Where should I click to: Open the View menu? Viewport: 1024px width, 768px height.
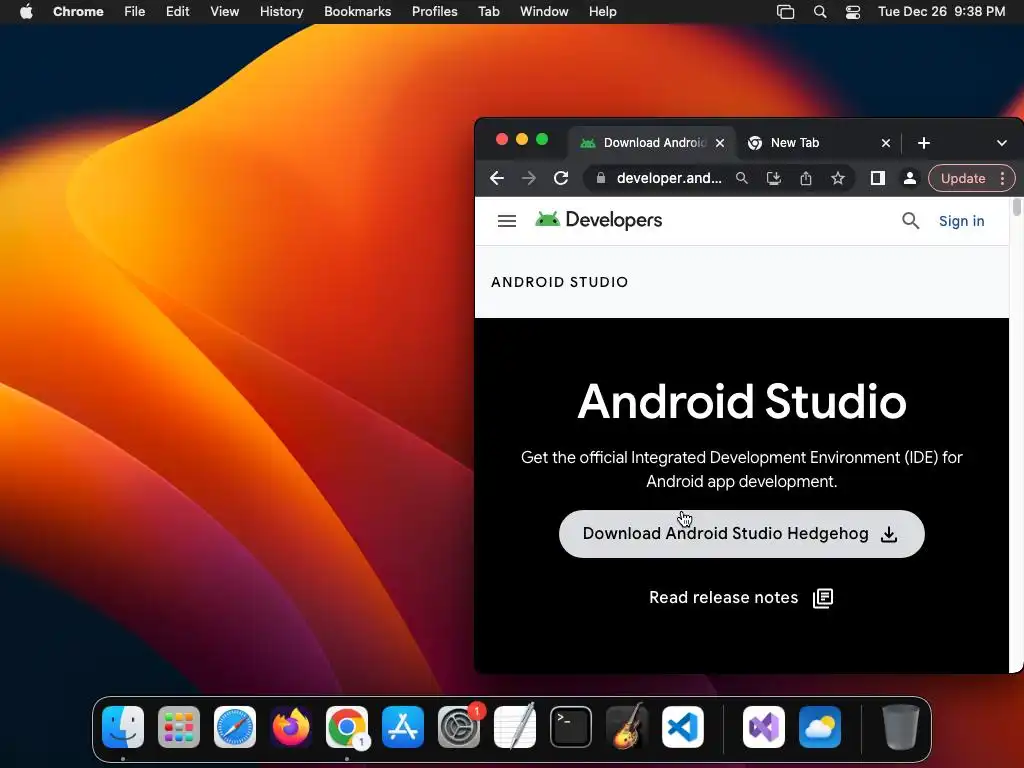point(224,12)
